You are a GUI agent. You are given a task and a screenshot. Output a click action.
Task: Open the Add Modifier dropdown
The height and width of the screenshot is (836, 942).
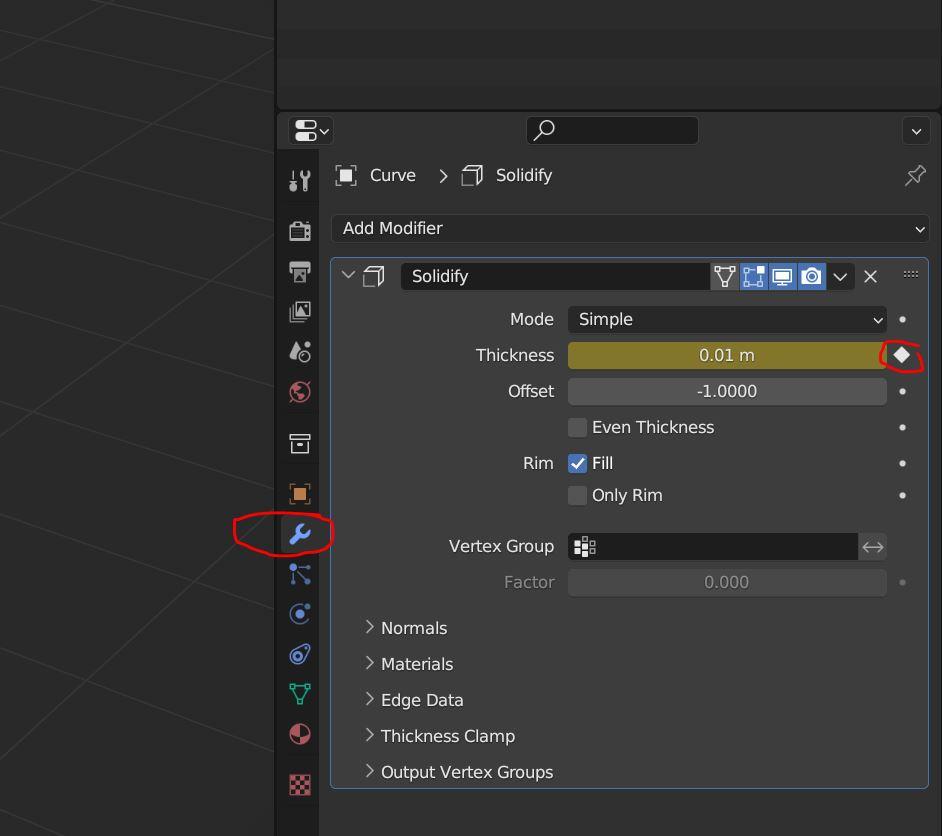pyautogui.click(x=630, y=228)
